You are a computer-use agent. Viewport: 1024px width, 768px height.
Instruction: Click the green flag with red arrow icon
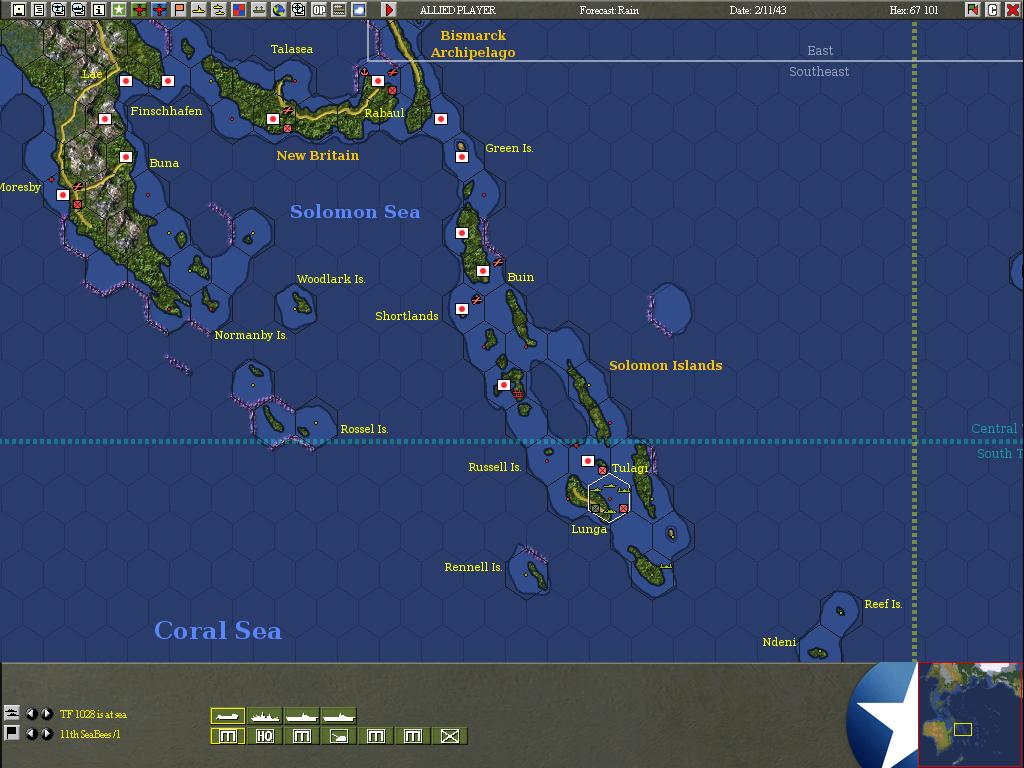972,10
